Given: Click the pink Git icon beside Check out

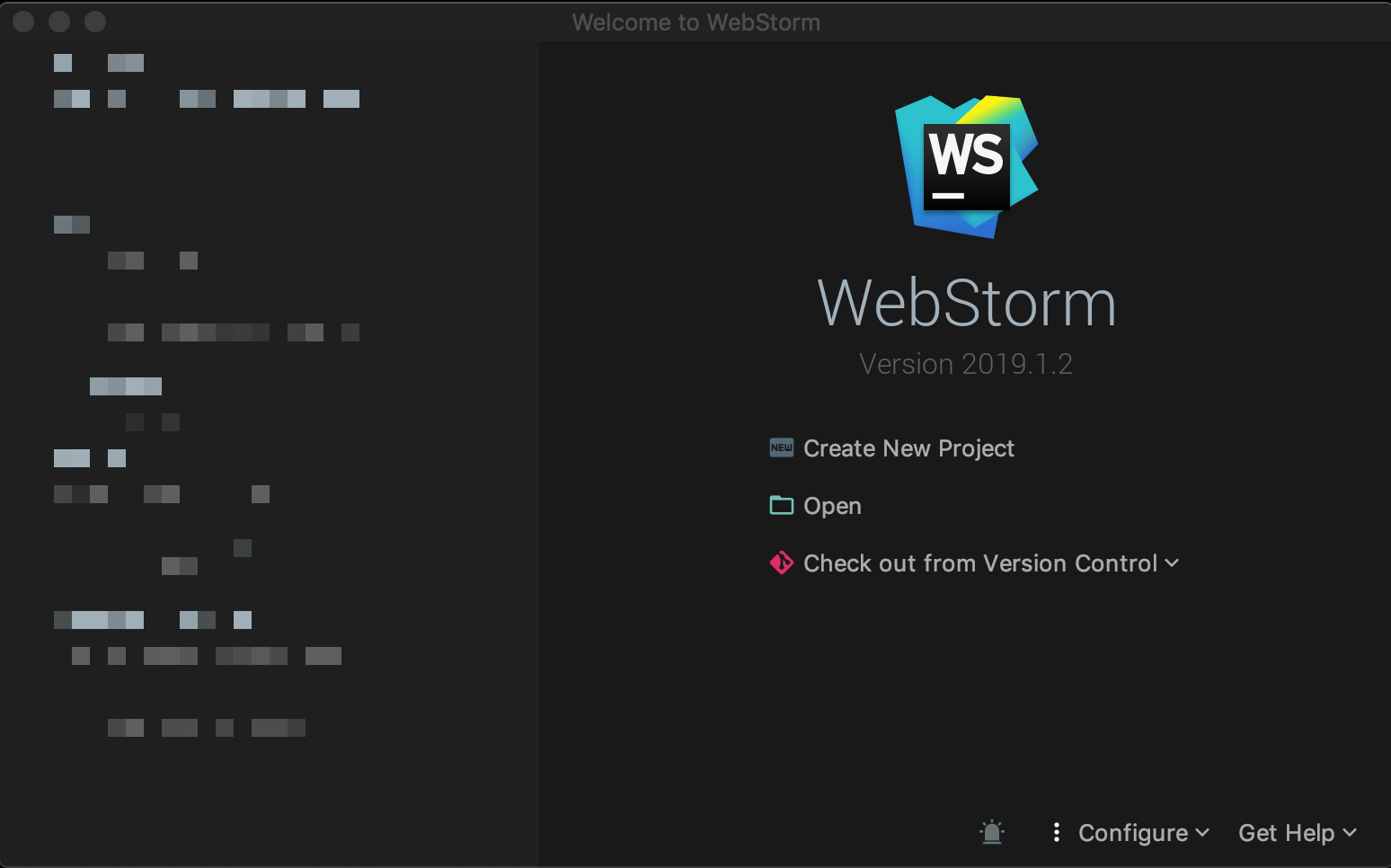Looking at the screenshot, I should click(782, 562).
